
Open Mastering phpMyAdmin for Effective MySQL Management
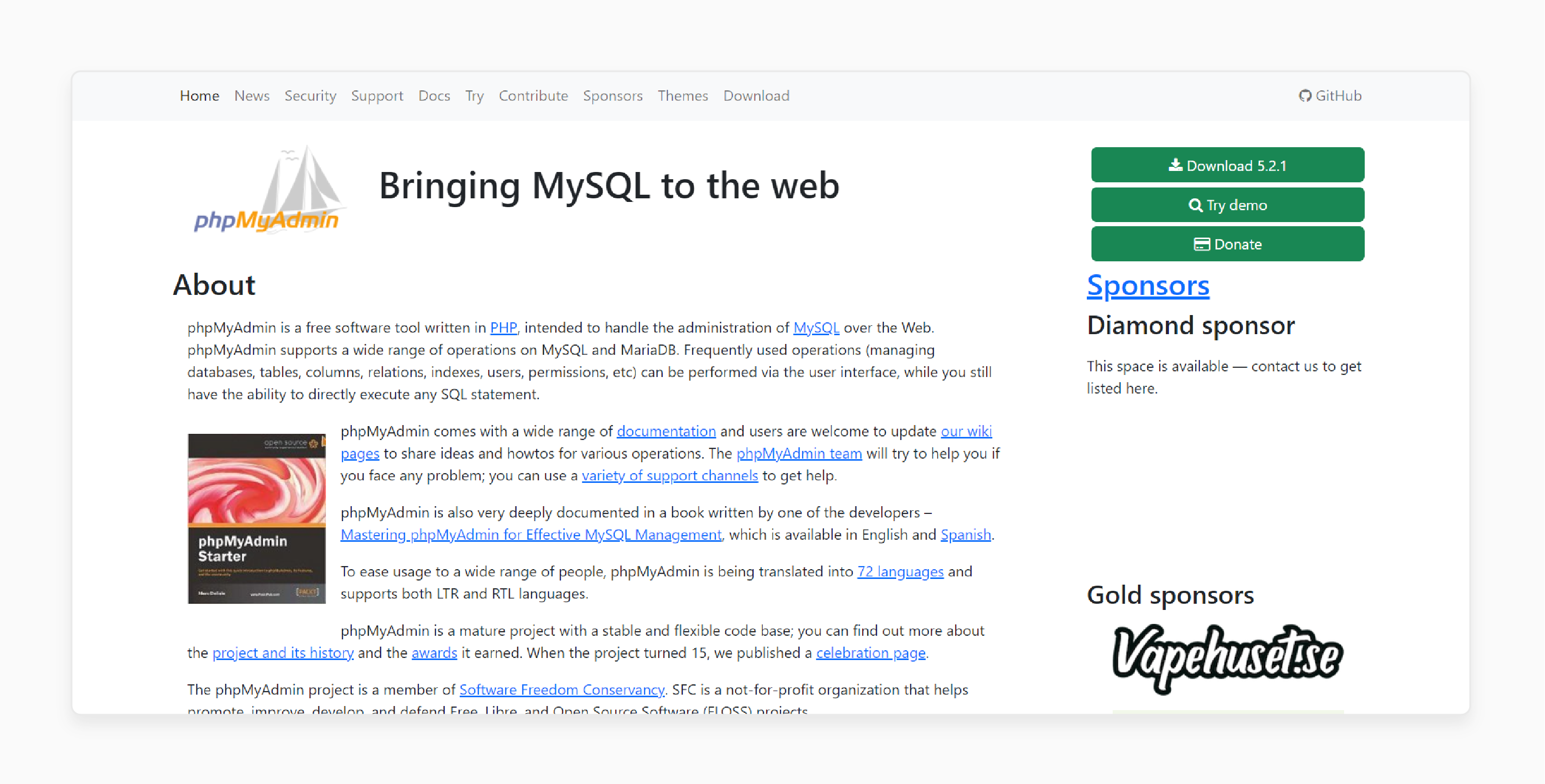[531, 535]
